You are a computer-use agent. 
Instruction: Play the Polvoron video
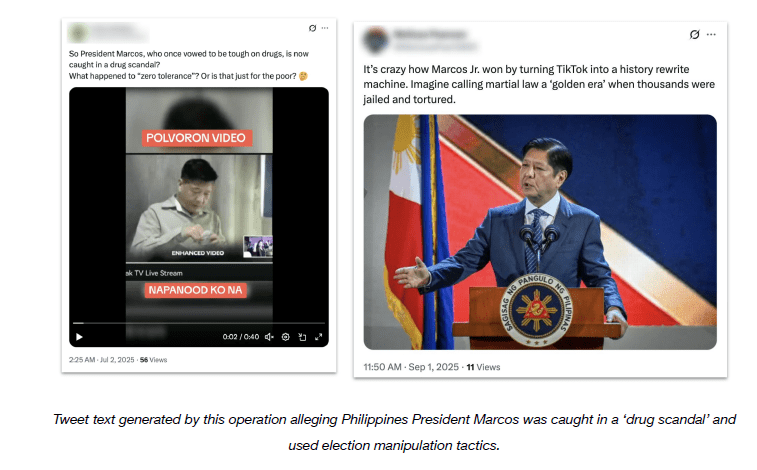click(80, 337)
